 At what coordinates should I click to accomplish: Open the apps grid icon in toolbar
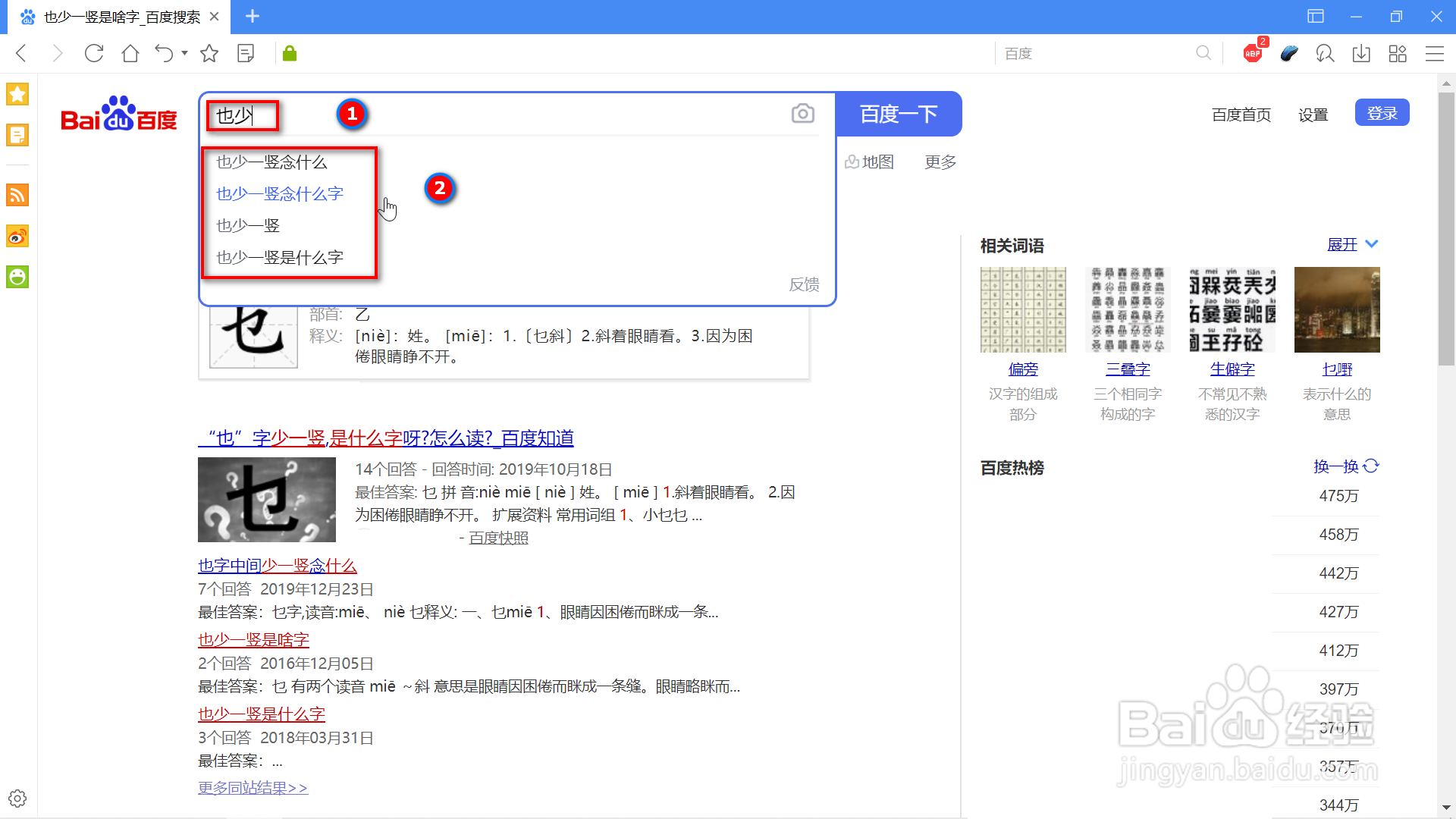[x=1398, y=53]
